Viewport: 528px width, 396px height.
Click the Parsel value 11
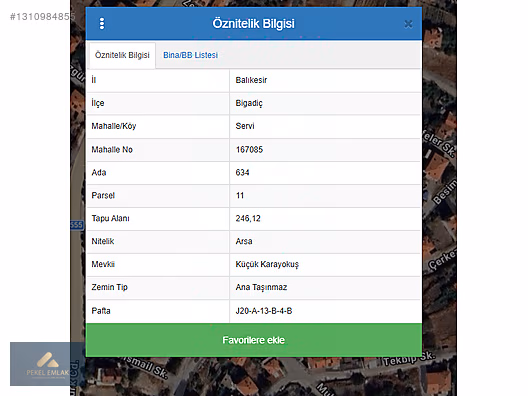[x=240, y=195]
